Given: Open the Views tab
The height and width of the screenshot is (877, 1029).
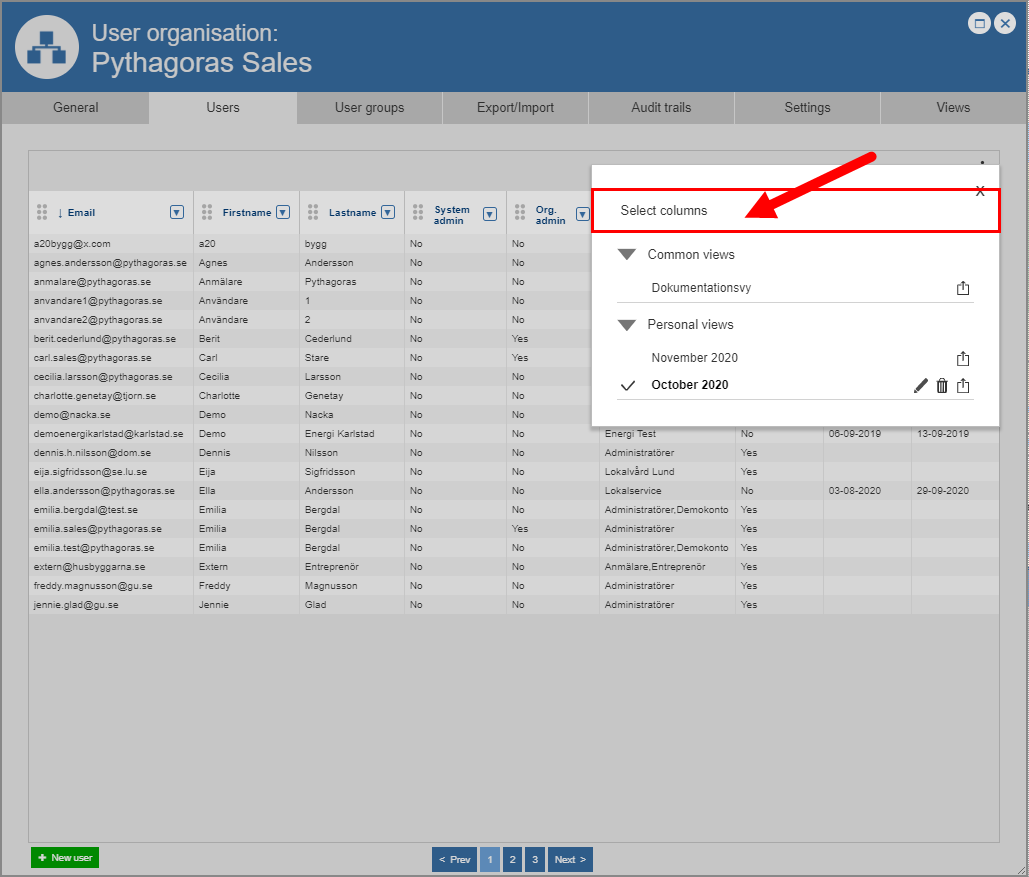Looking at the screenshot, I should click(x=953, y=108).
